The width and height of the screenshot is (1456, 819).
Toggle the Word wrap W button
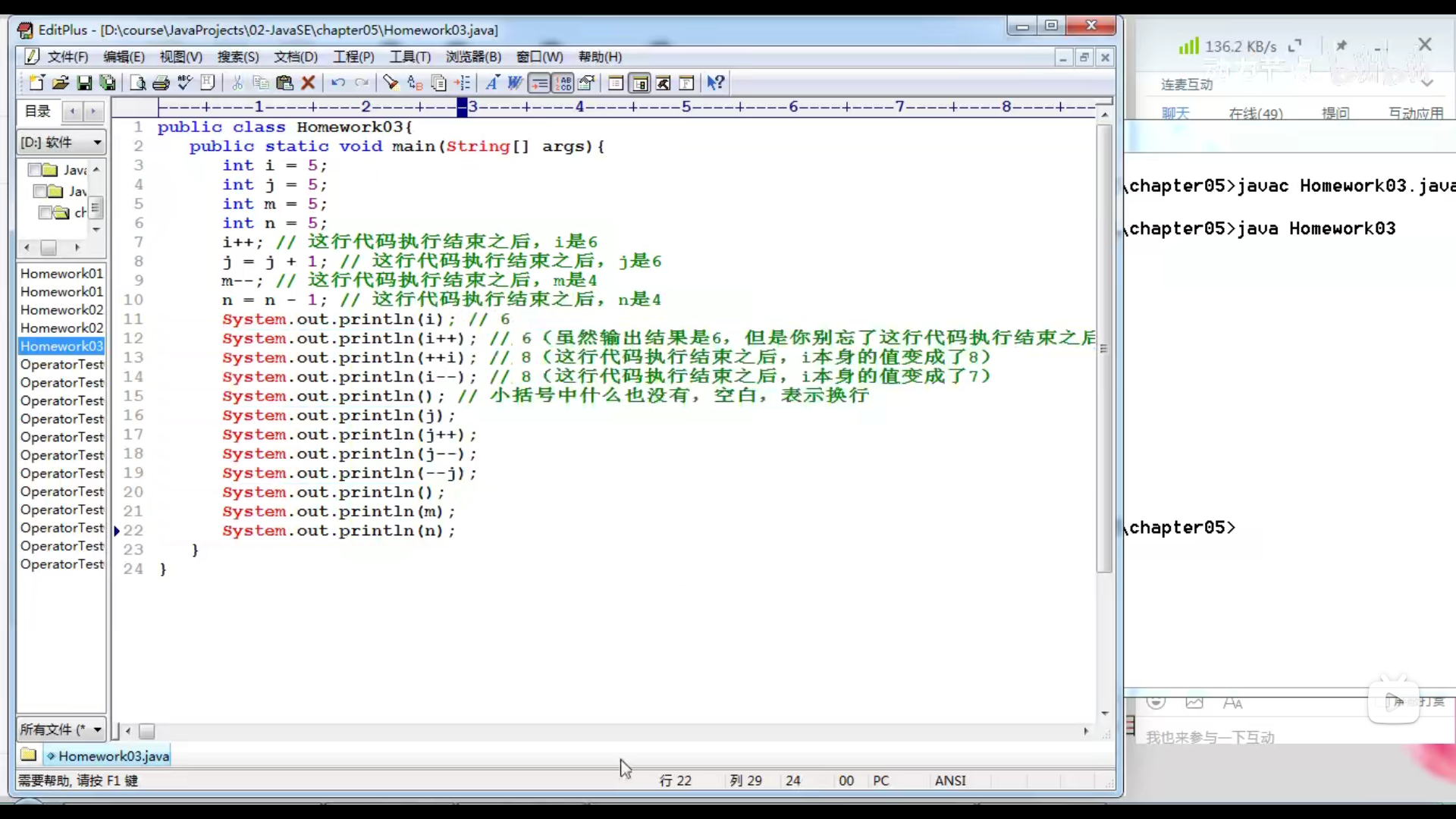(x=516, y=83)
